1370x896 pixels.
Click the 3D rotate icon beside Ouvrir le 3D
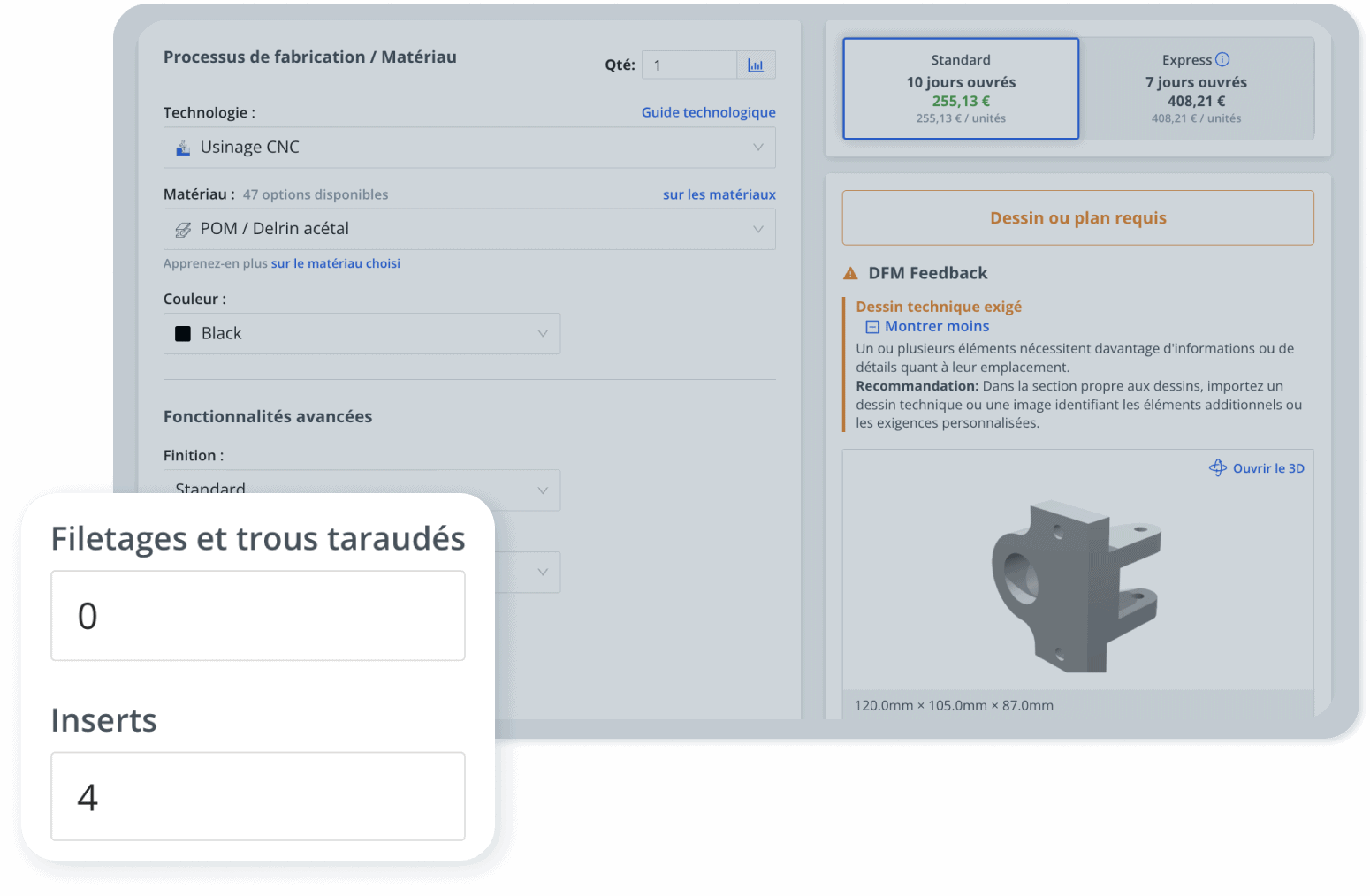[1217, 468]
